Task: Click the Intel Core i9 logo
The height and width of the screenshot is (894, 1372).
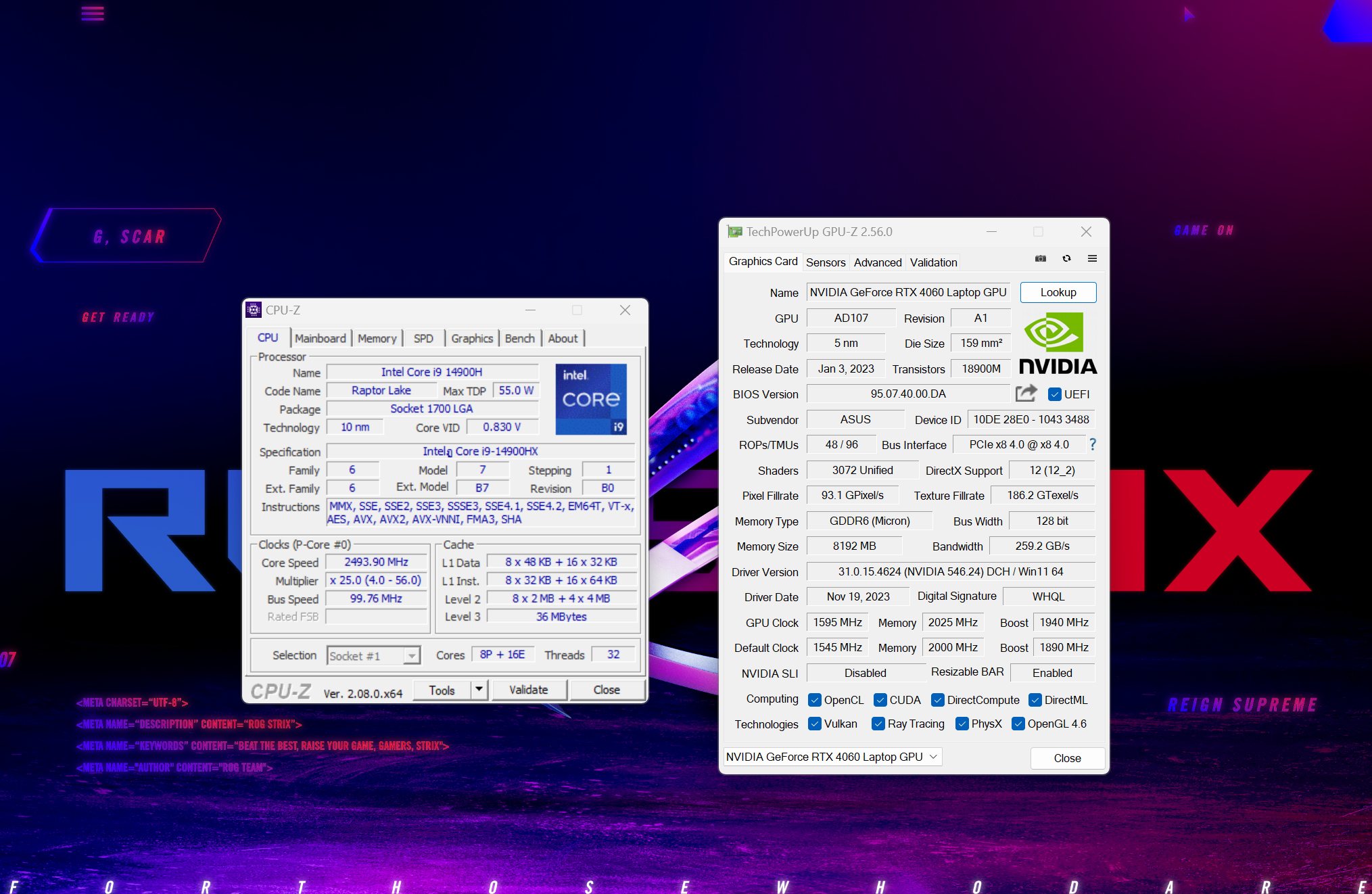Action: coord(591,399)
